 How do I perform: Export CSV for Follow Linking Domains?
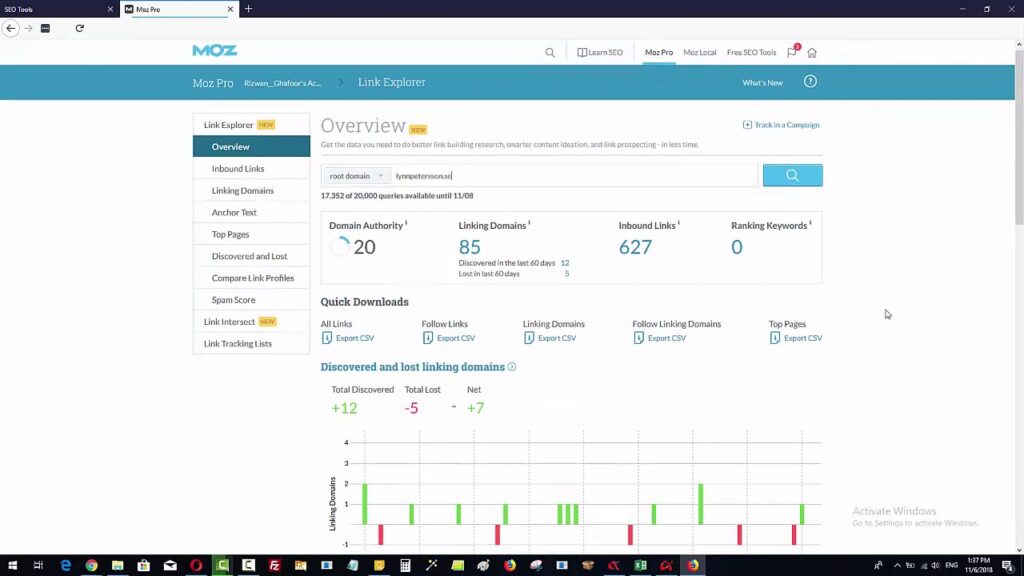pyautogui.click(x=660, y=338)
